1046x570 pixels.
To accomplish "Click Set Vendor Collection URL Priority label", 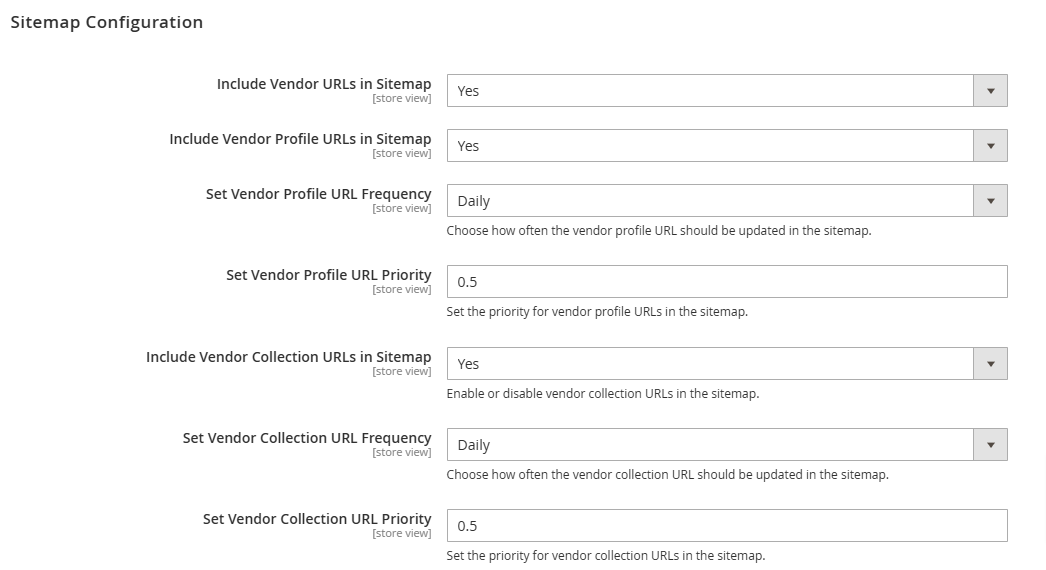I will click(x=317, y=519).
